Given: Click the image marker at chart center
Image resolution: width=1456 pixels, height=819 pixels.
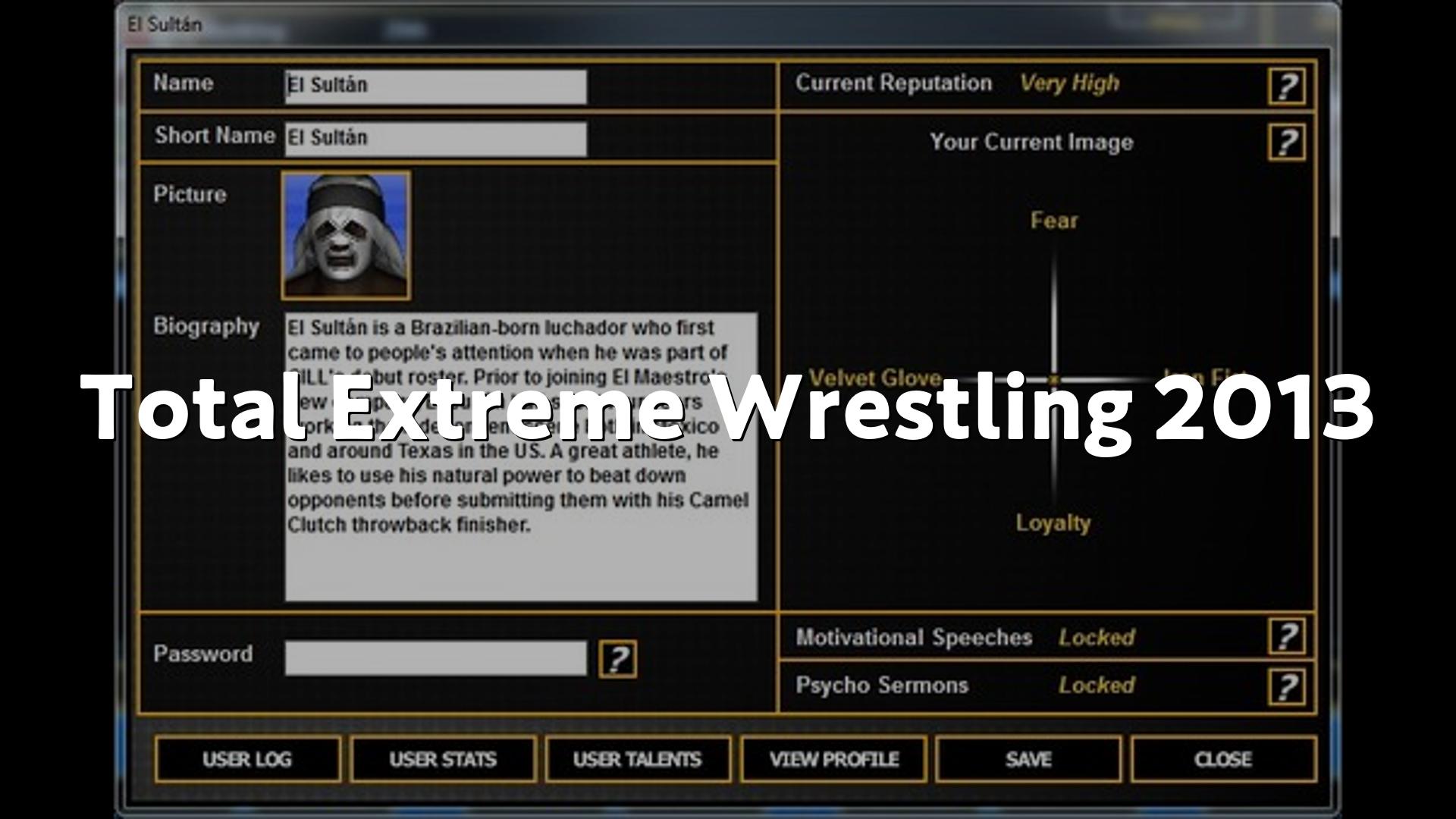Looking at the screenshot, I should click(x=1054, y=378).
